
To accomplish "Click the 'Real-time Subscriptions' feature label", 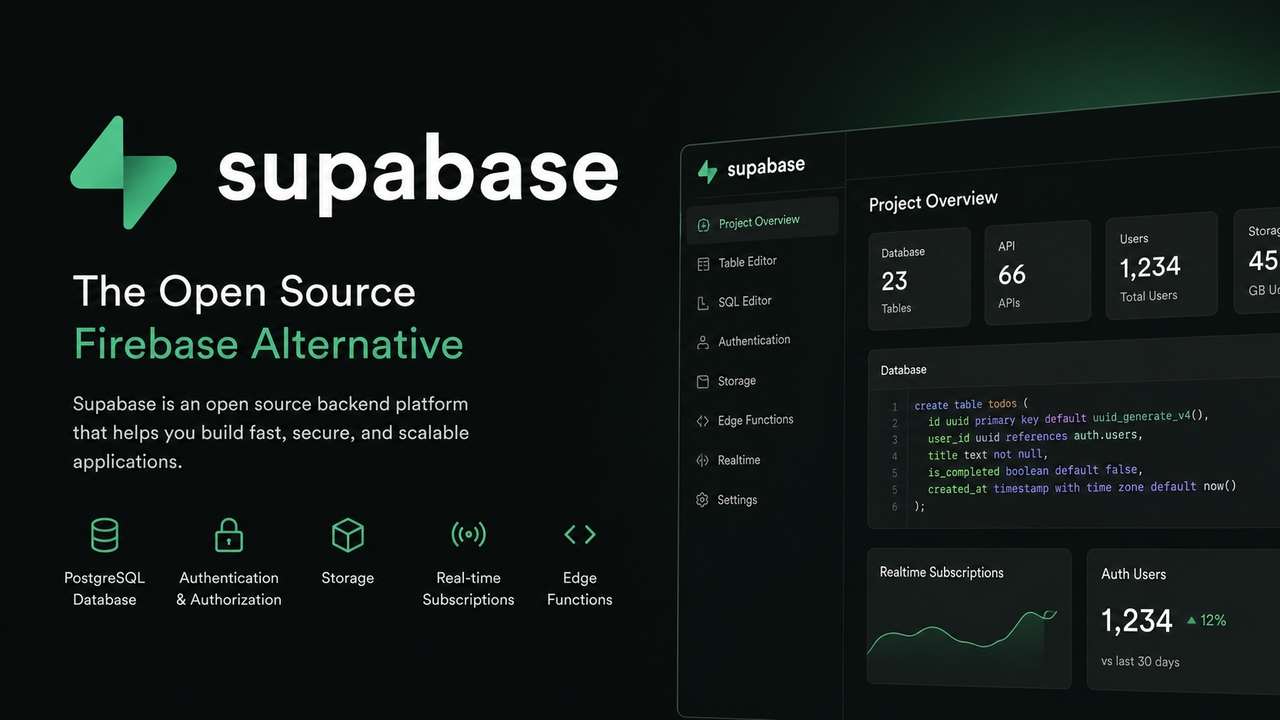I will (x=468, y=589).
